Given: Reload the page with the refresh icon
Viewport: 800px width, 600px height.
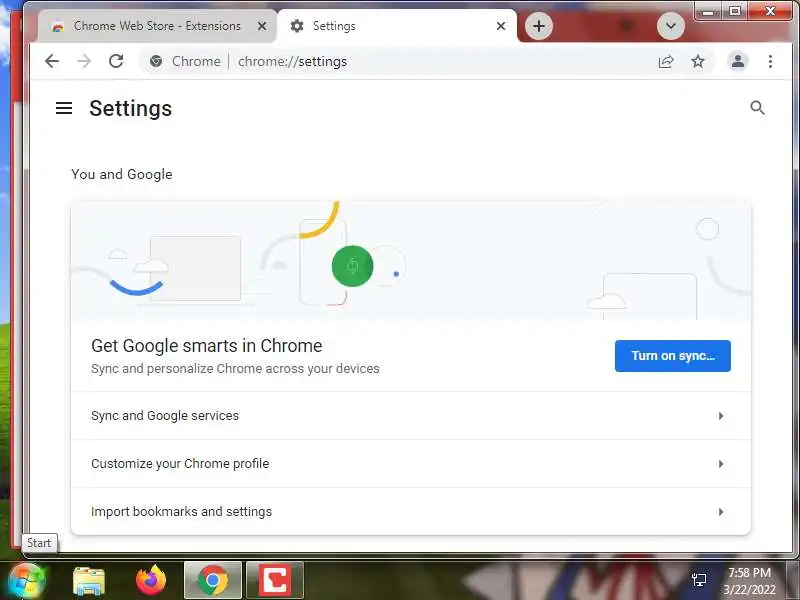Looking at the screenshot, I should (x=116, y=61).
